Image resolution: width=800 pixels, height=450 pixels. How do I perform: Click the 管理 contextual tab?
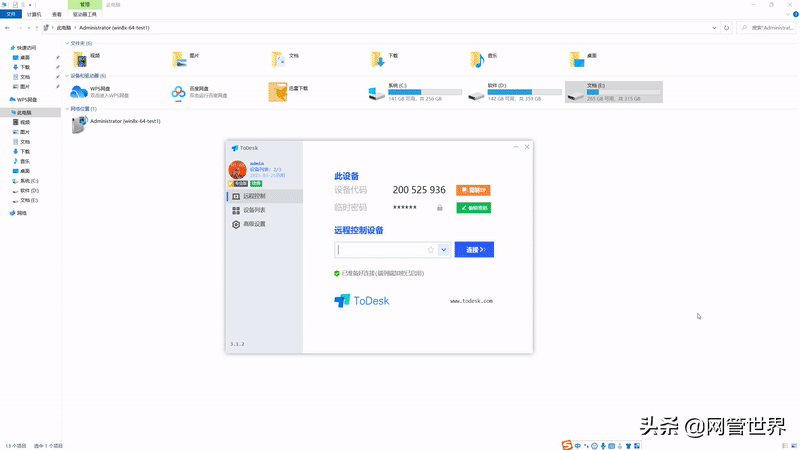click(85, 5)
